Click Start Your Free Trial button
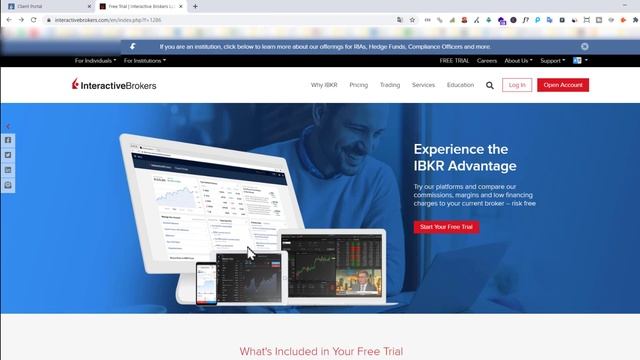This screenshot has height=360, width=640. pyautogui.click(x=446, y=227)
